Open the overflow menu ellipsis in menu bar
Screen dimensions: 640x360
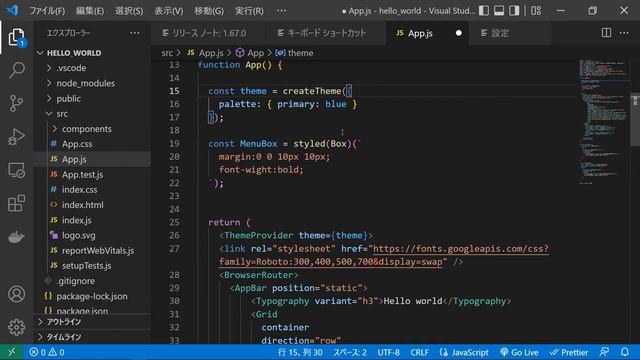tap(281, 11)
